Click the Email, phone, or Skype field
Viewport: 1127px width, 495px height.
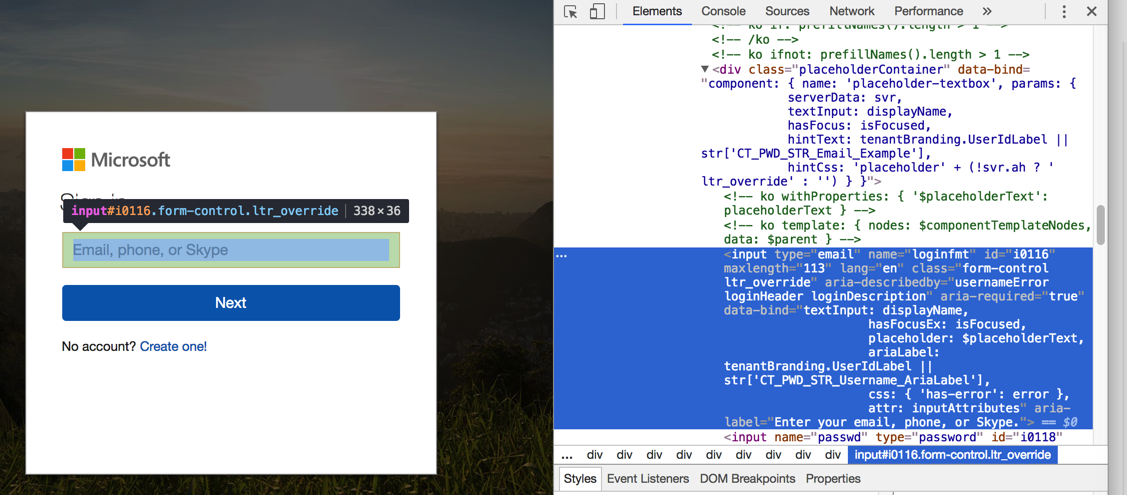coord(231,250)
